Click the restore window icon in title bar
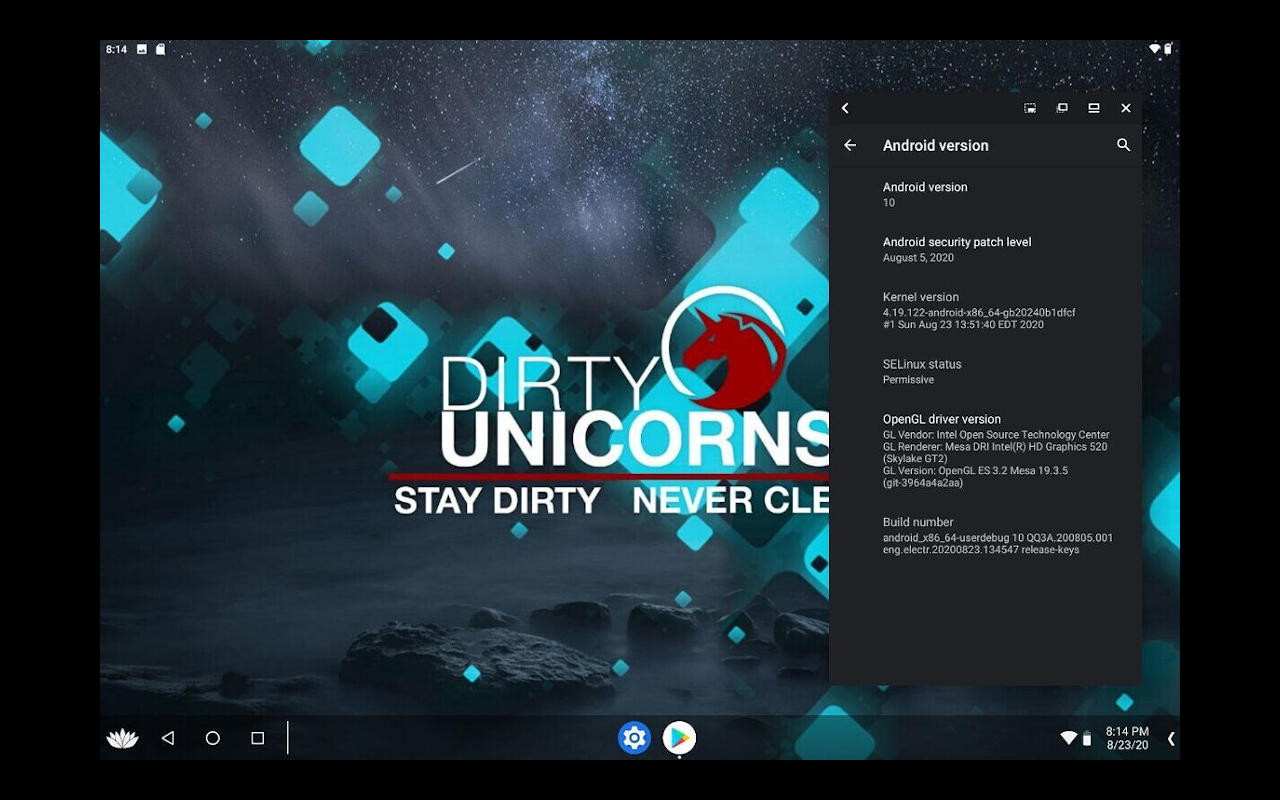The width and height of the screenshot is (1280, 800). point(1062,108)
